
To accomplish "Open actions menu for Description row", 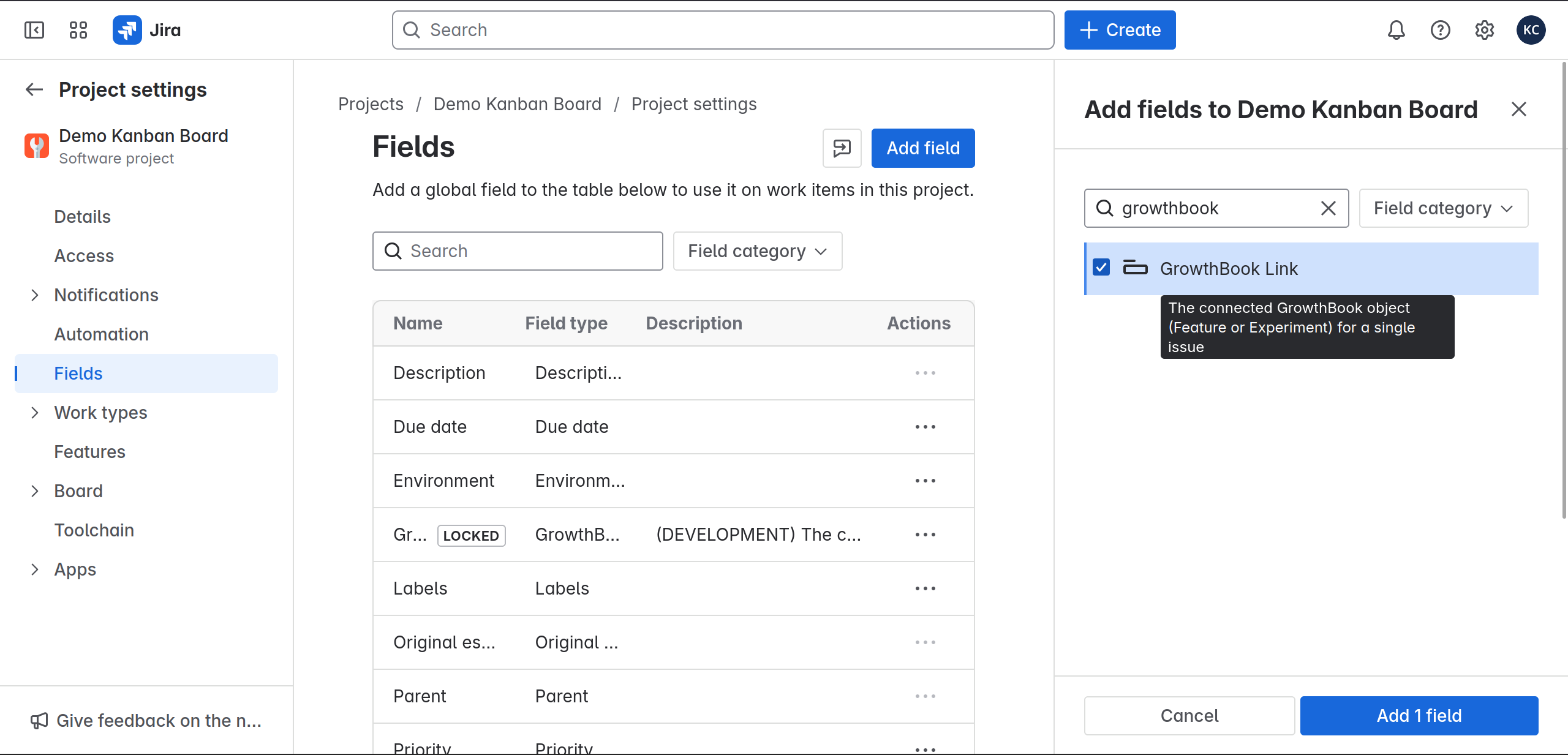I will click(925, 373).
